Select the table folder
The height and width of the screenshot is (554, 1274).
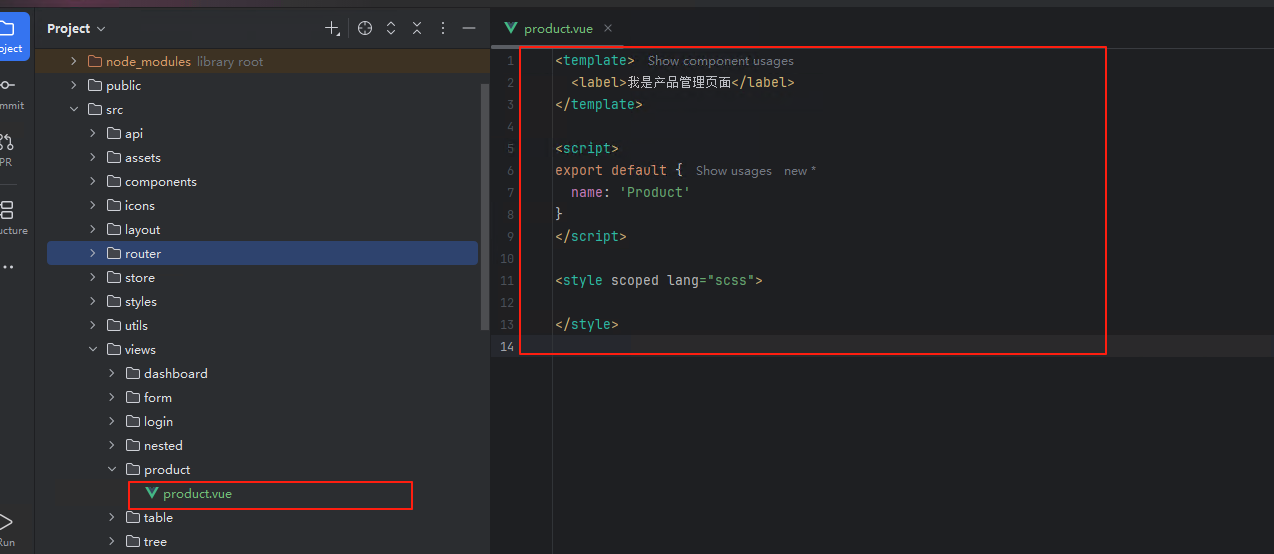pyautogui.click(x=262, y=518)
